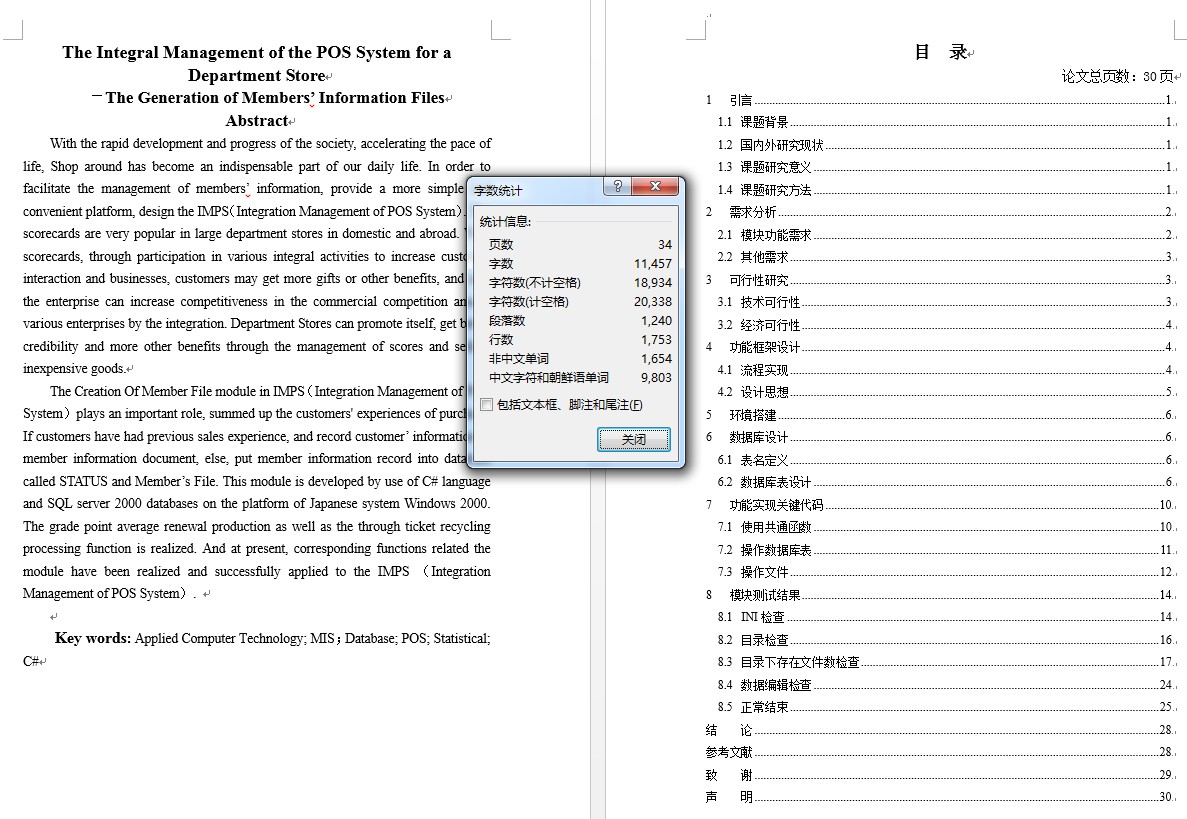1187x819 pixels.
Task: Select the 页数 value 34
Action: click(665, 244)
